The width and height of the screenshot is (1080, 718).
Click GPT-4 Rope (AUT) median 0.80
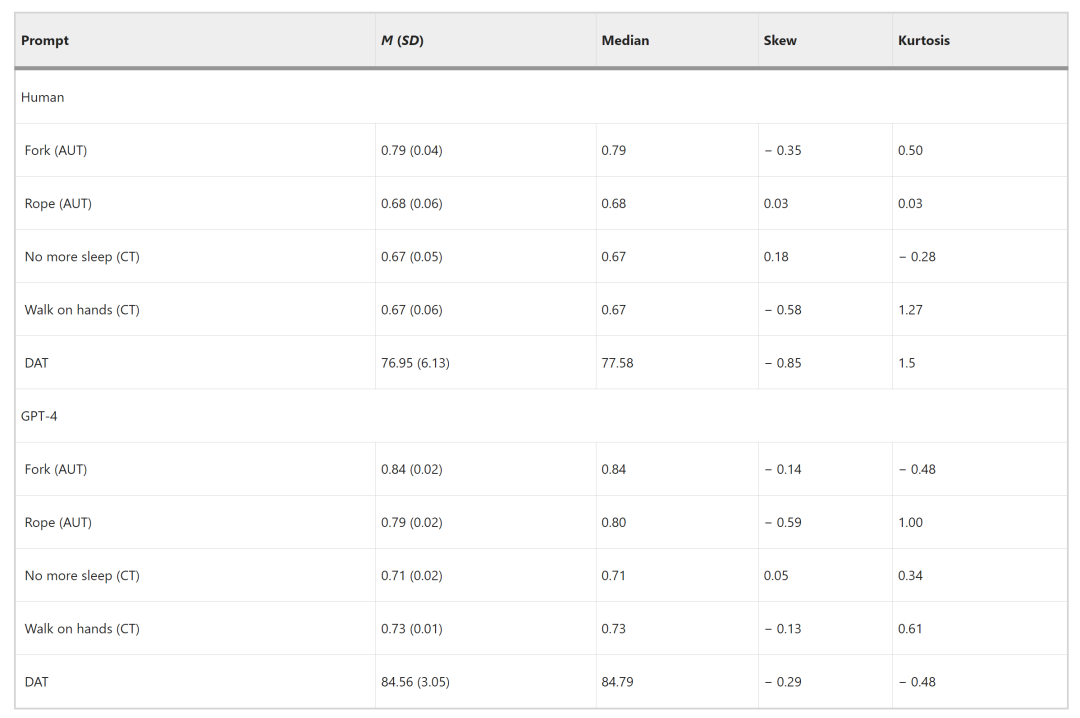613,522
